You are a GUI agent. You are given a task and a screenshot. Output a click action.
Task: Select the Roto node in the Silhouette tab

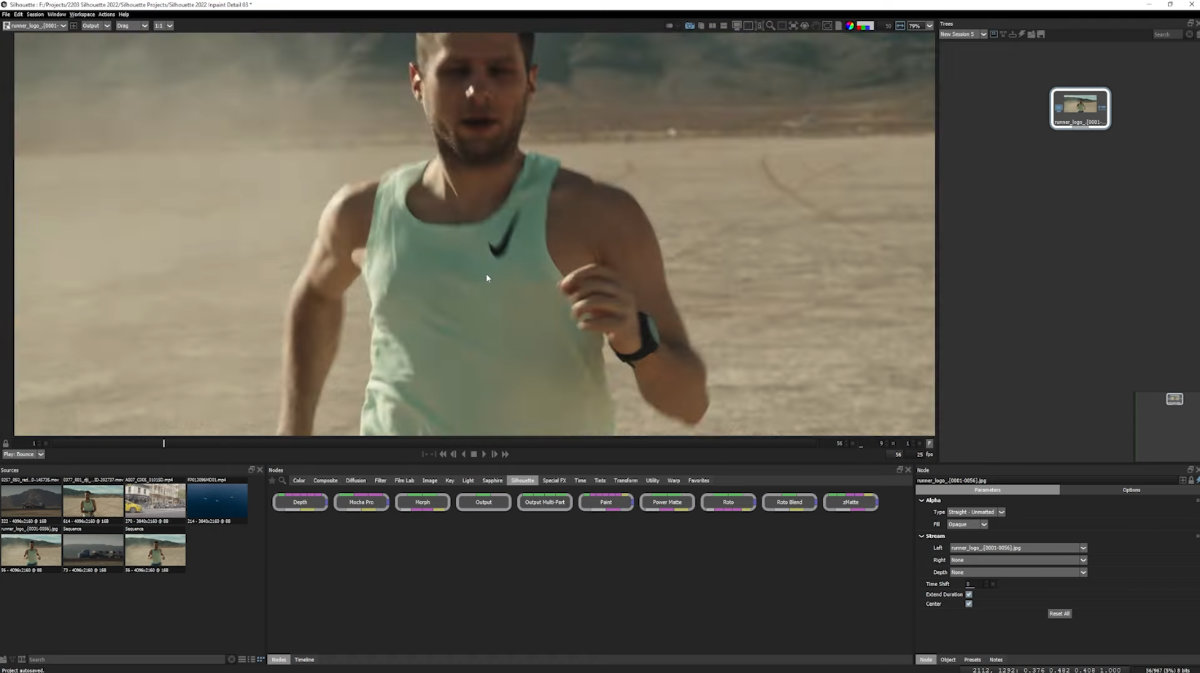click(729, 501)
